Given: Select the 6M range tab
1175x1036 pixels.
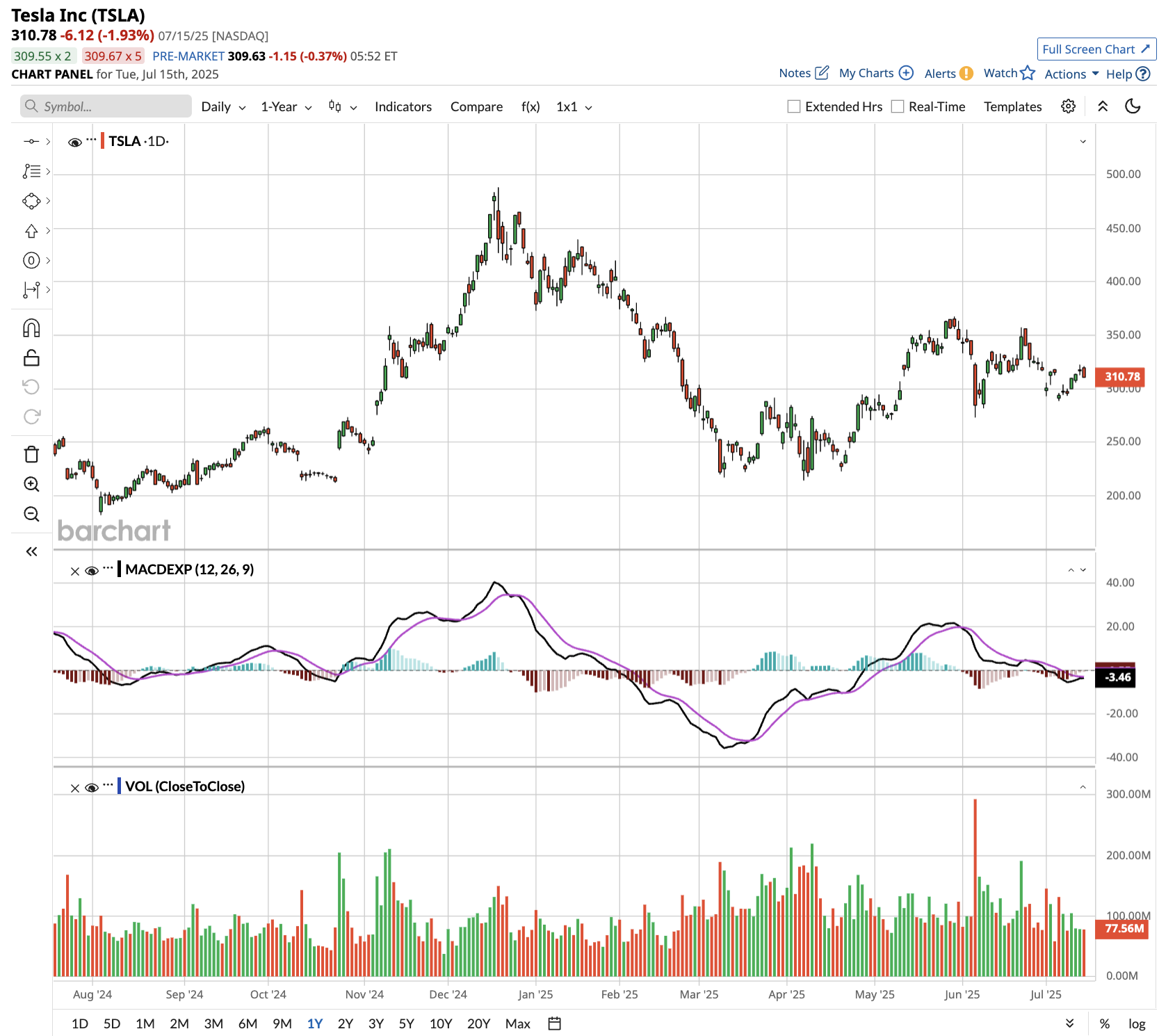Looking at the screenshot, I should pyautogui.click(x=248, y=1023).
